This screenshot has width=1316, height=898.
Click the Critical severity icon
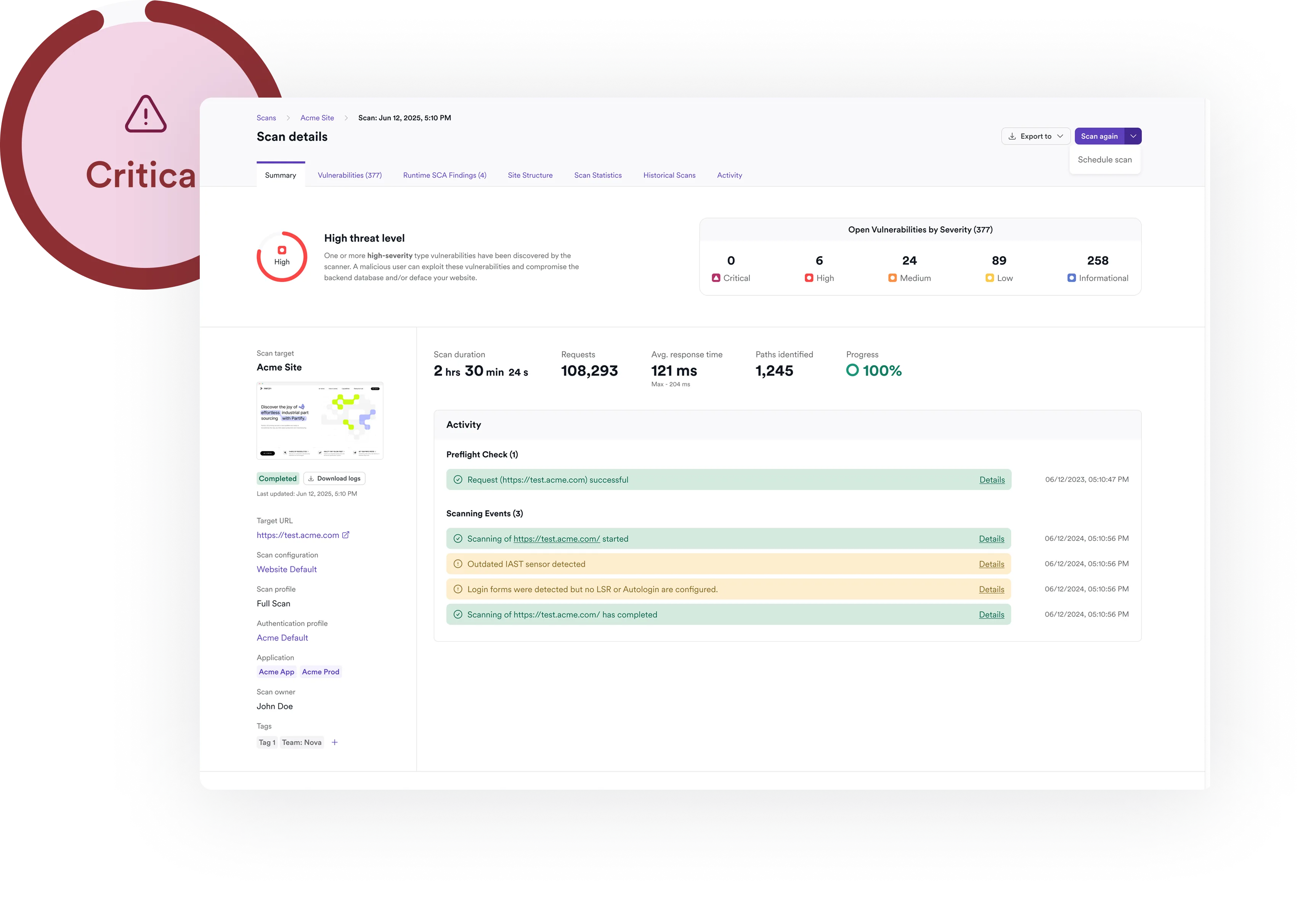tap(716, 278)
